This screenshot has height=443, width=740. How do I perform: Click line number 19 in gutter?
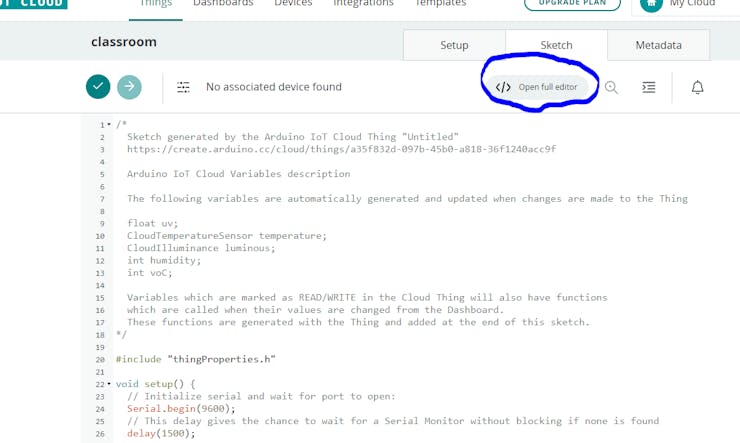[x=100, y=347]
